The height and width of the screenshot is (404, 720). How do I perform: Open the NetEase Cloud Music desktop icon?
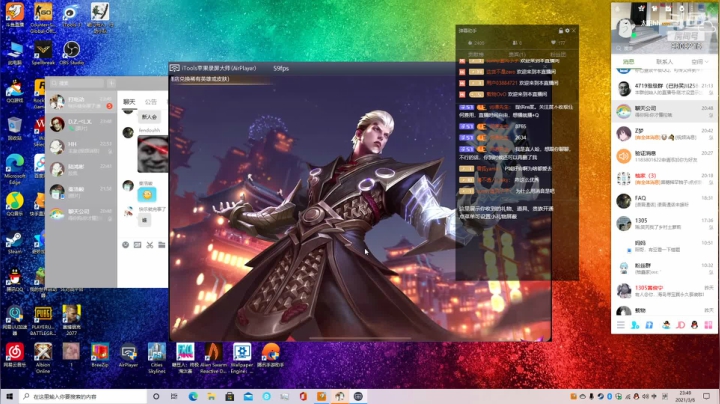click(14, 356)
